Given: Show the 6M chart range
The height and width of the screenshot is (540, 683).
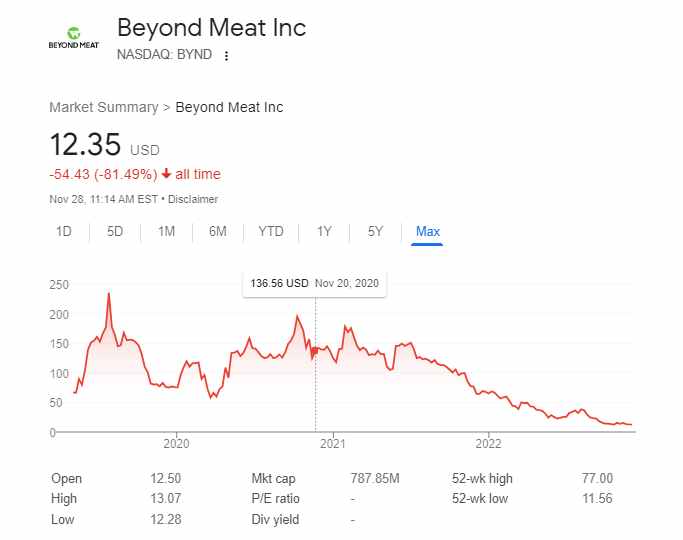Looking at the screenshot, I should 217,232.
